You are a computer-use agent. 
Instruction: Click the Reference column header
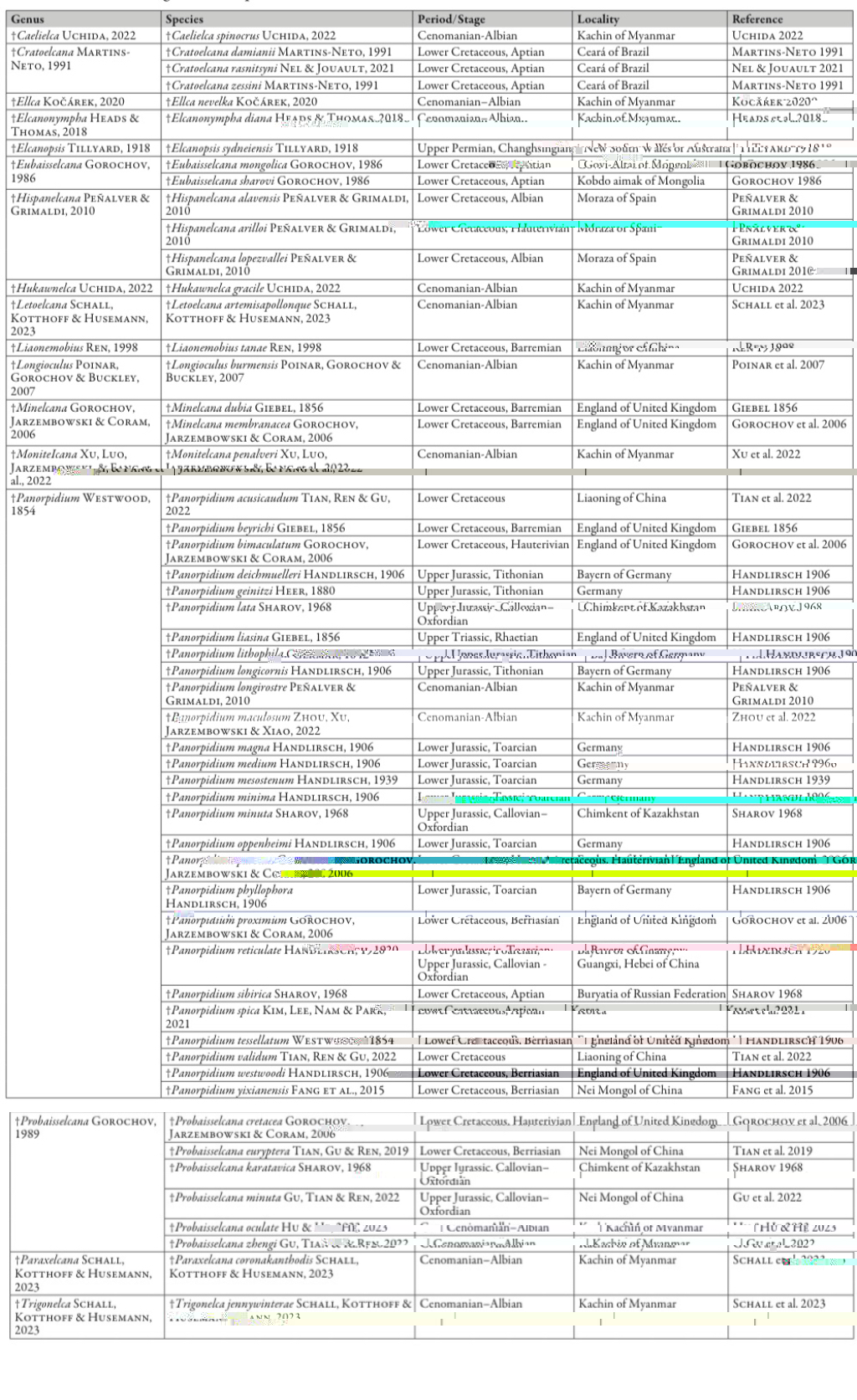click(x=757, y=18)
